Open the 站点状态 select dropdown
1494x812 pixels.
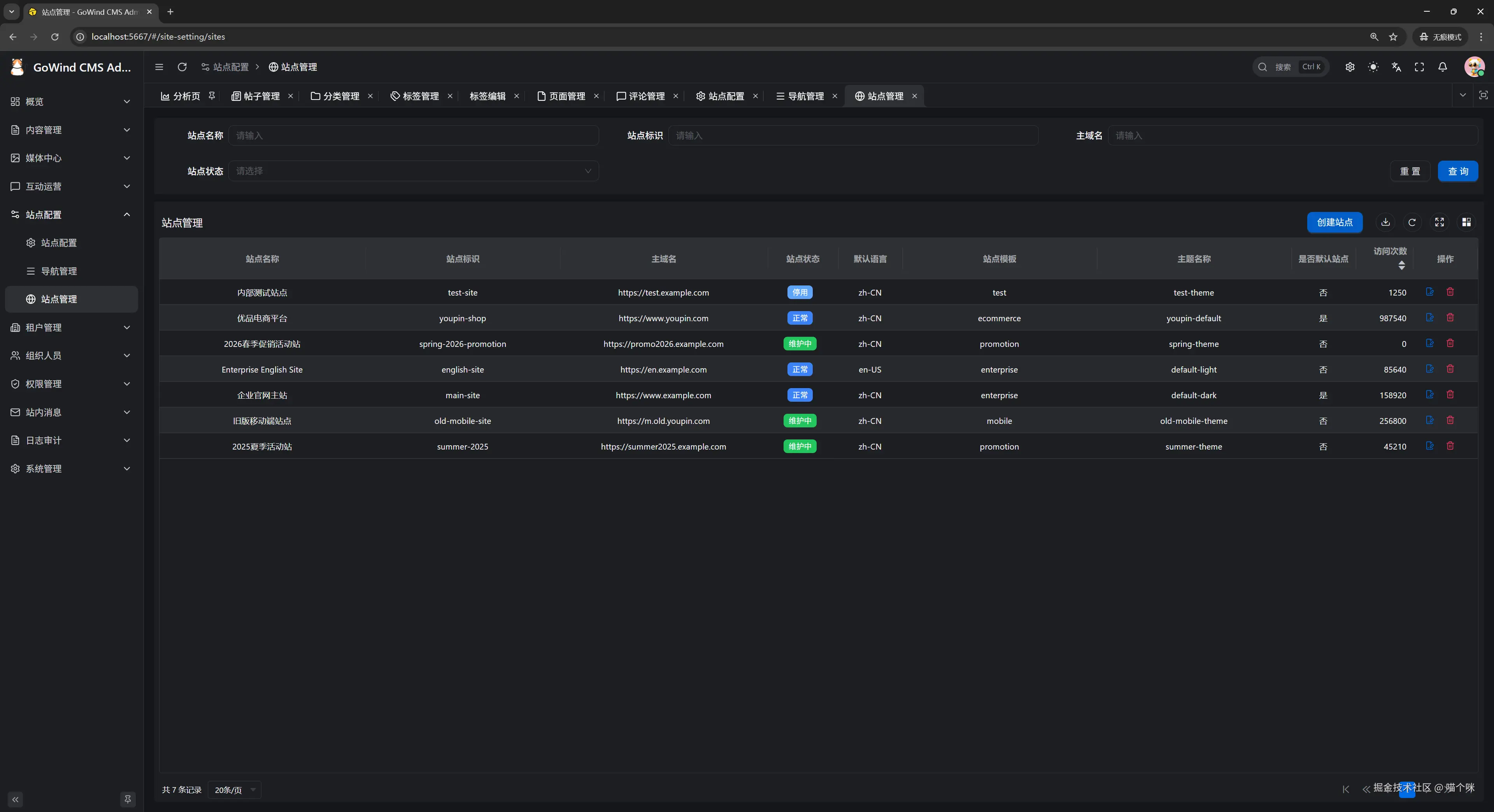point(413,171)
